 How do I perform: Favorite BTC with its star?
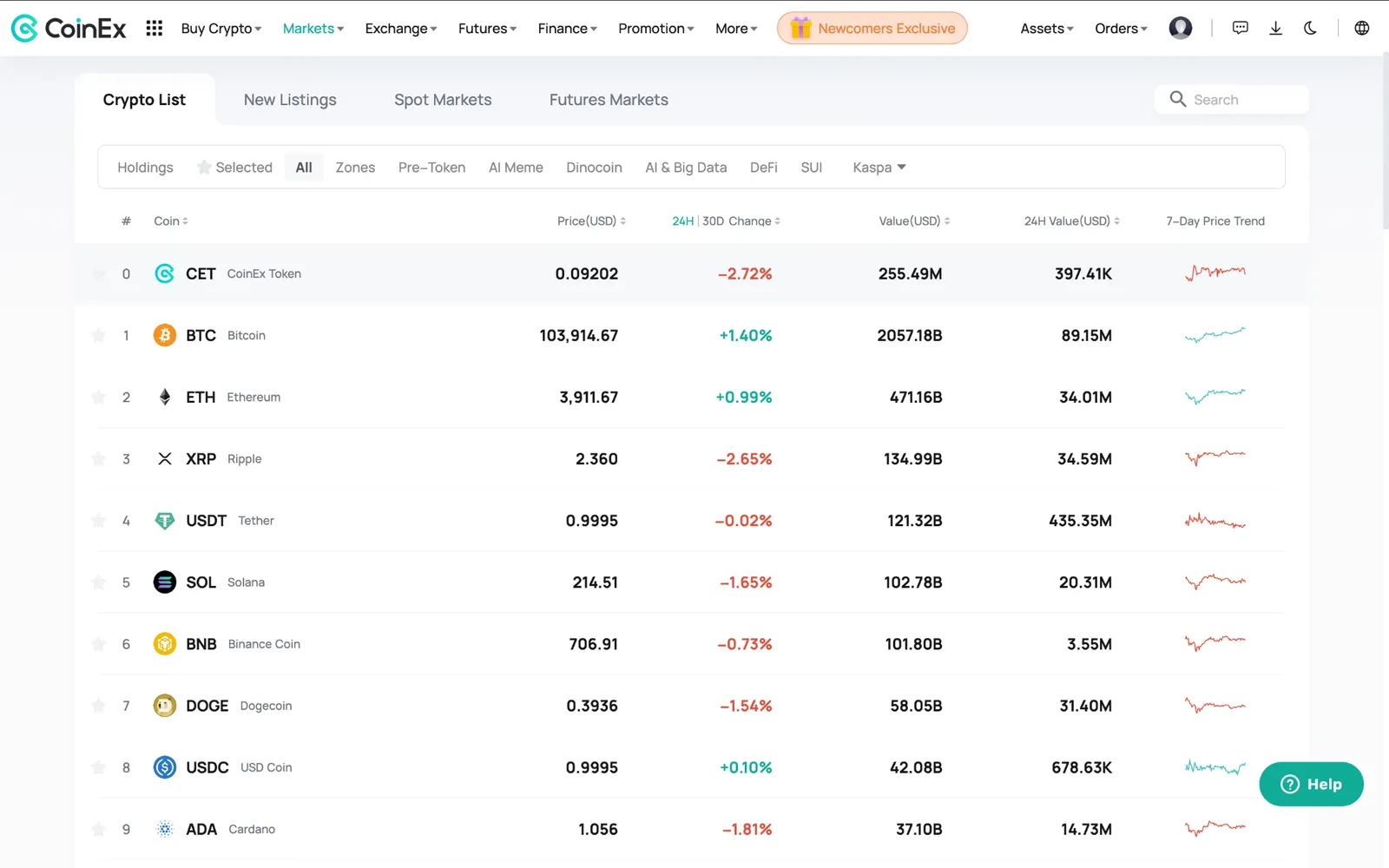pyautogui.click(x=98, y=335)
